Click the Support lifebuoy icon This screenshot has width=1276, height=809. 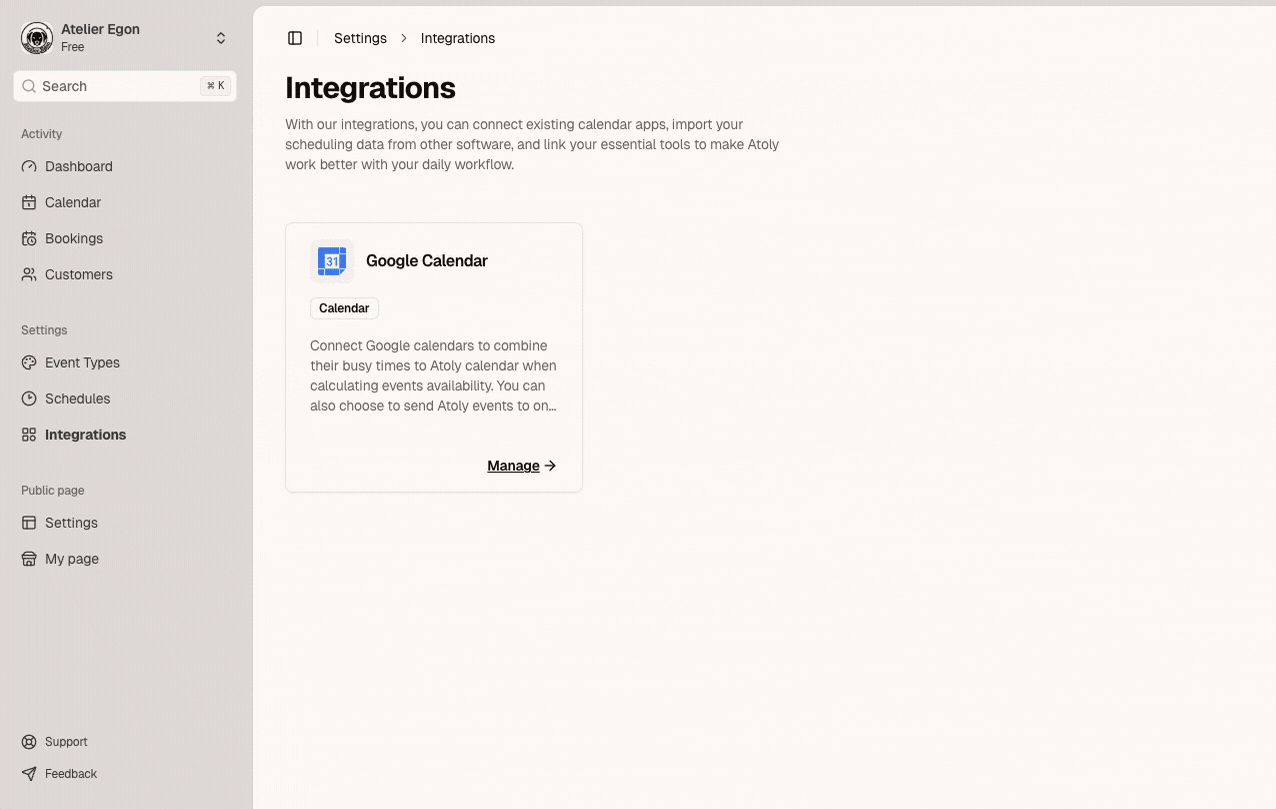click(x=29, y=742)
